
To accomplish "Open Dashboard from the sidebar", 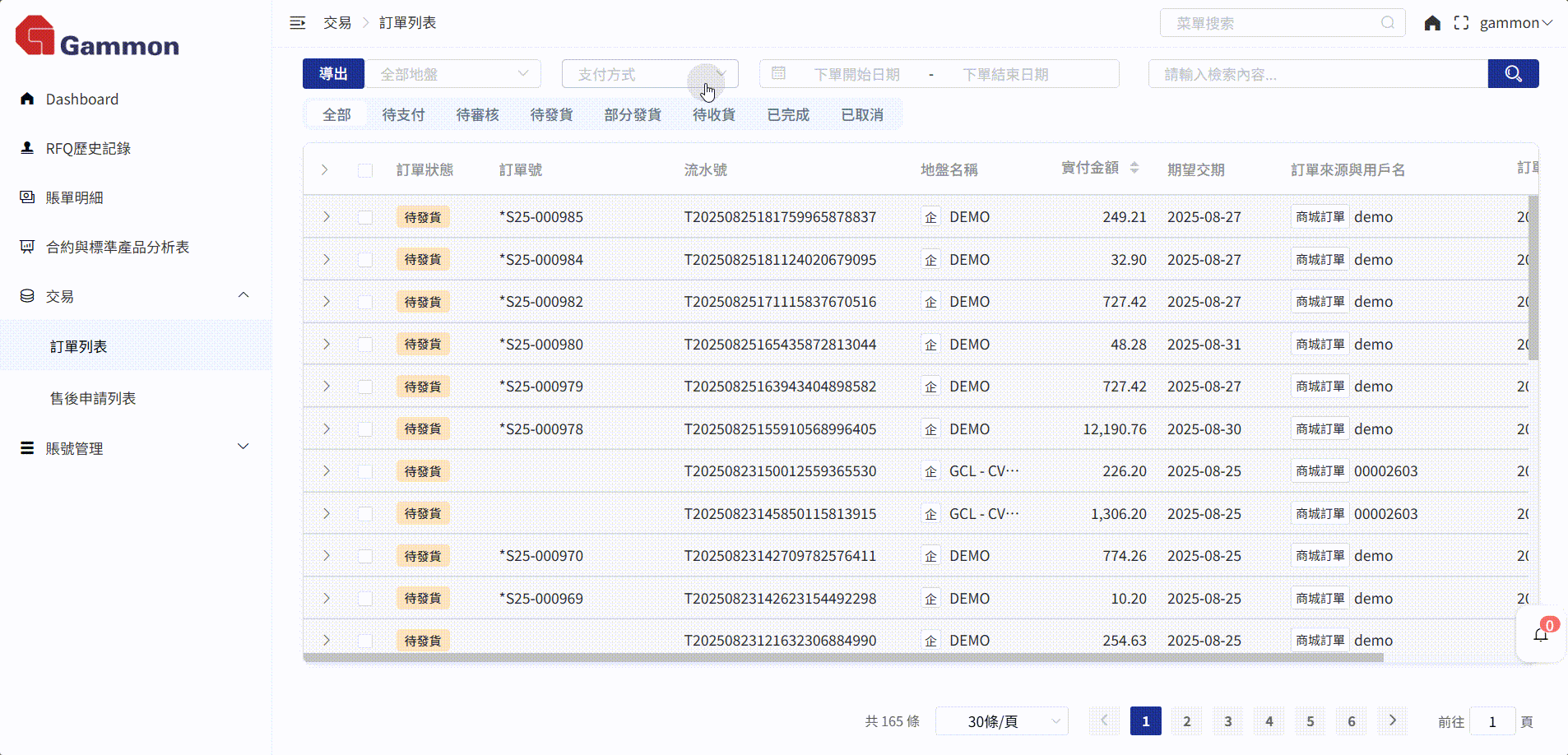I will coord(81,100).
